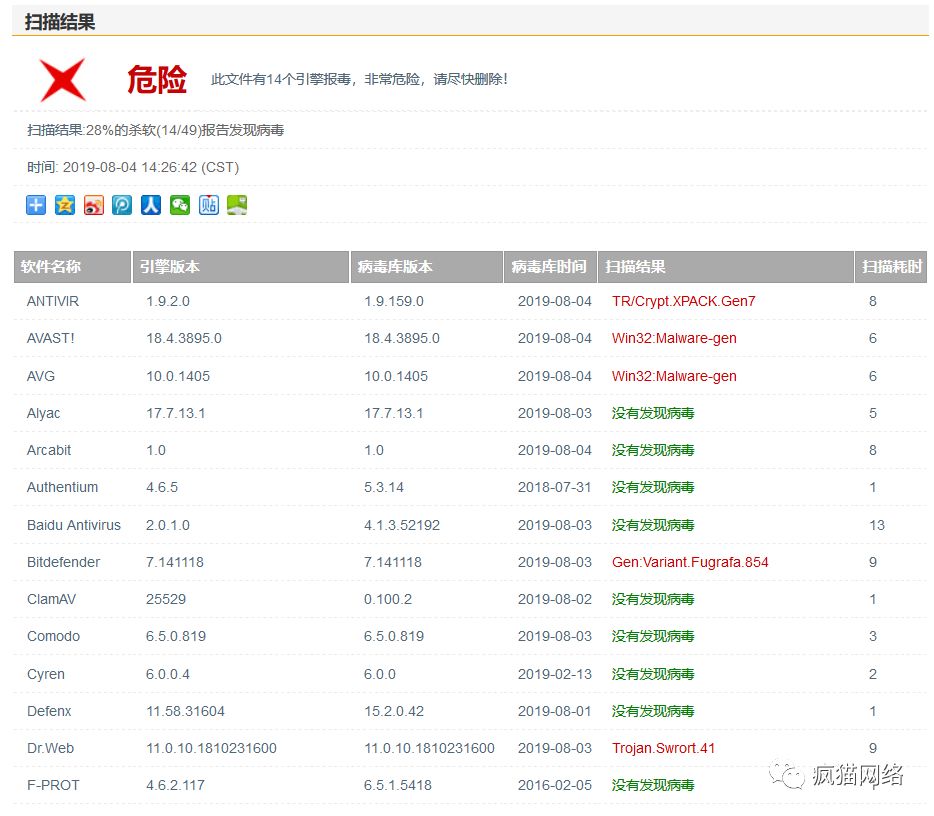Share to Tencent Weibo icon
The height and width of the screenshot is (816, 934).
pos(122,205)
